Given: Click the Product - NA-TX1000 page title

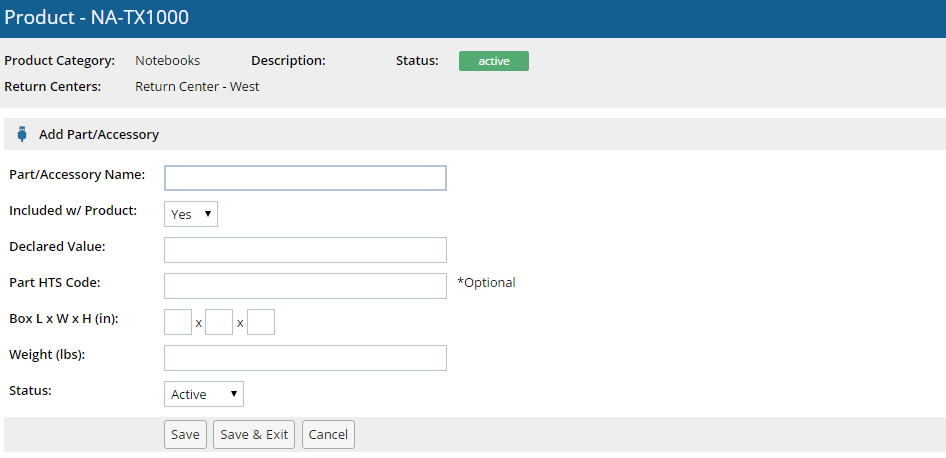Looking at the screenshot, I should (96, 18).
